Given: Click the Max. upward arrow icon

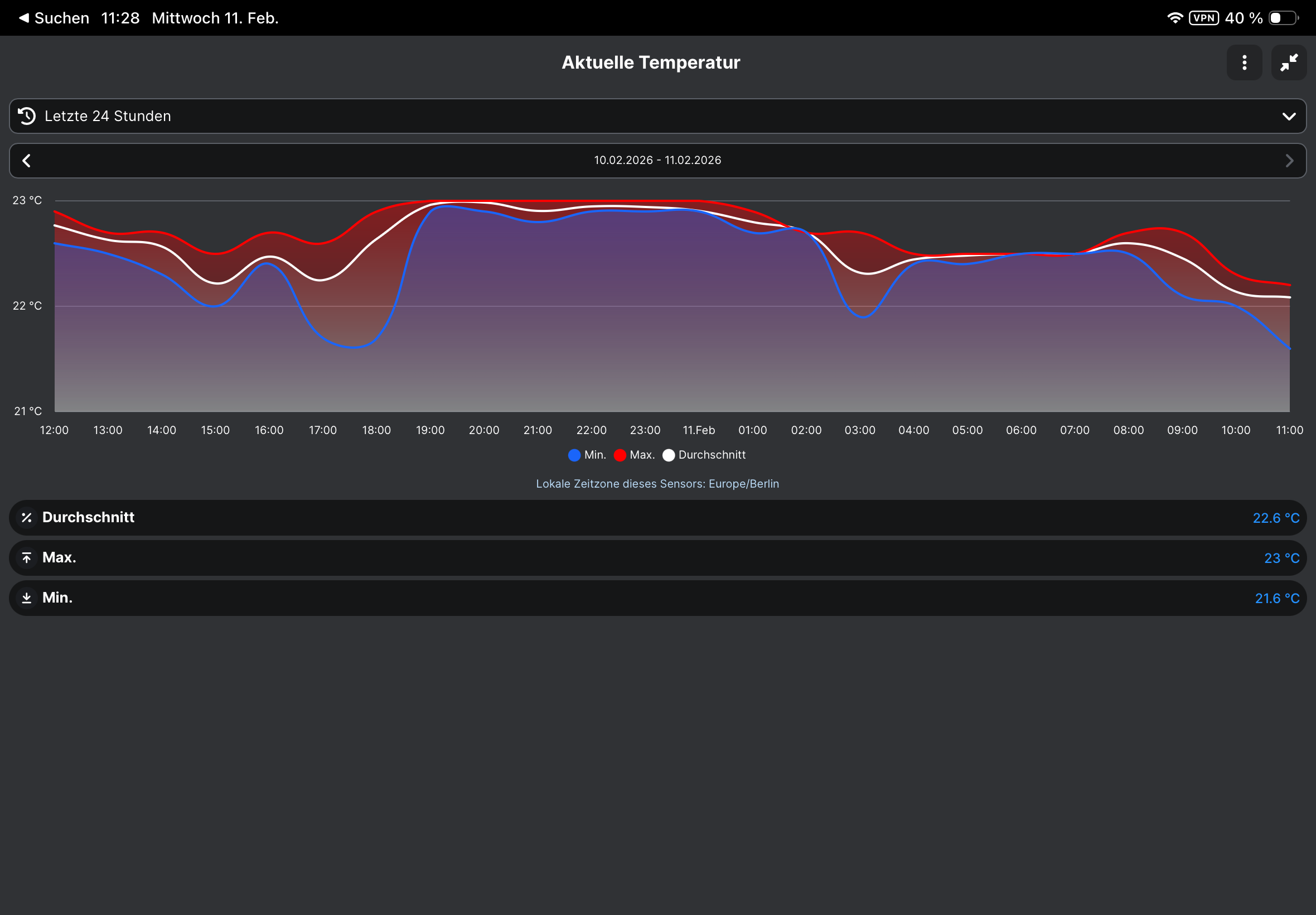Looking at the screenshot, I should point(26,558).
